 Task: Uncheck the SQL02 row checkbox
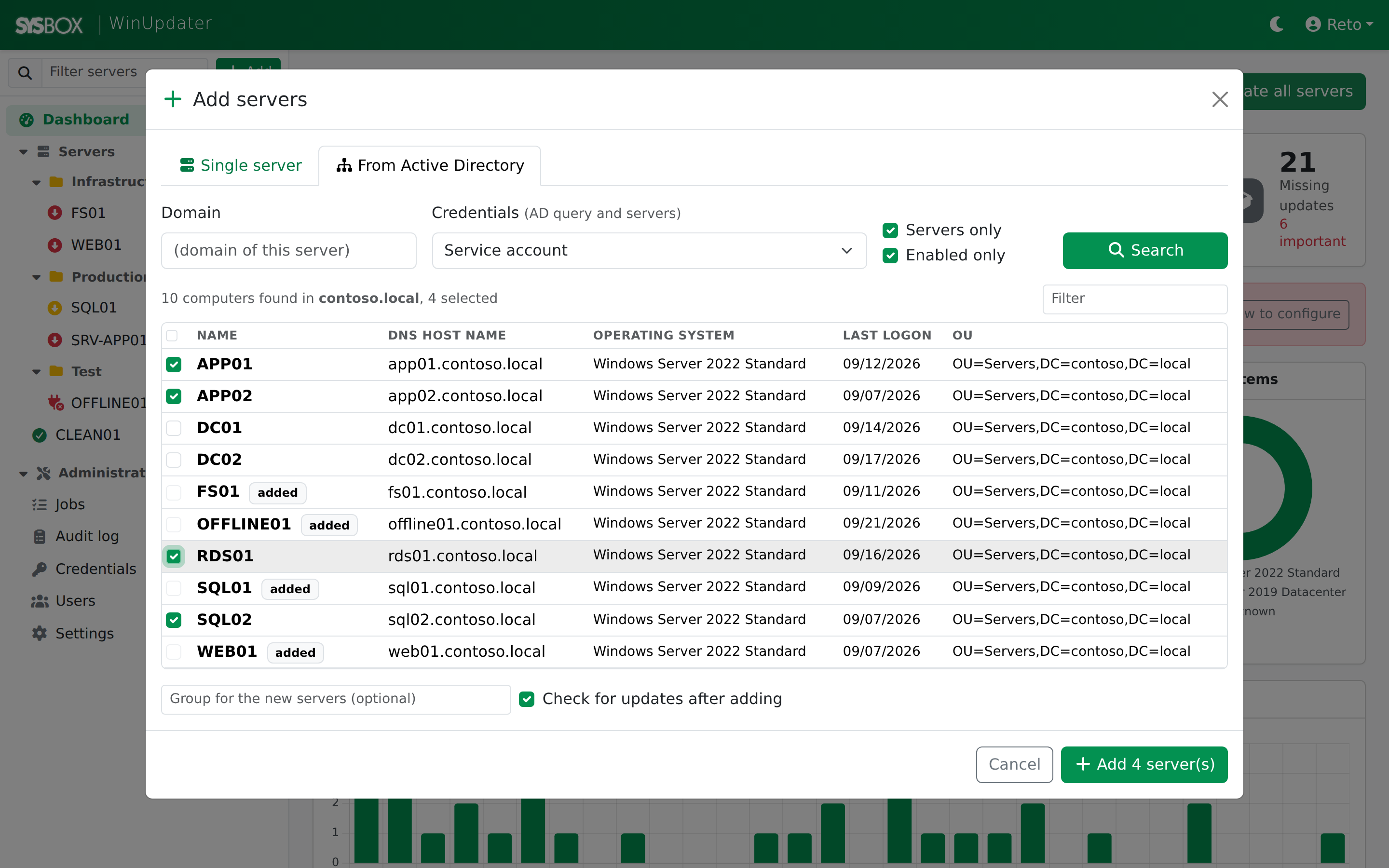point(173,620)
